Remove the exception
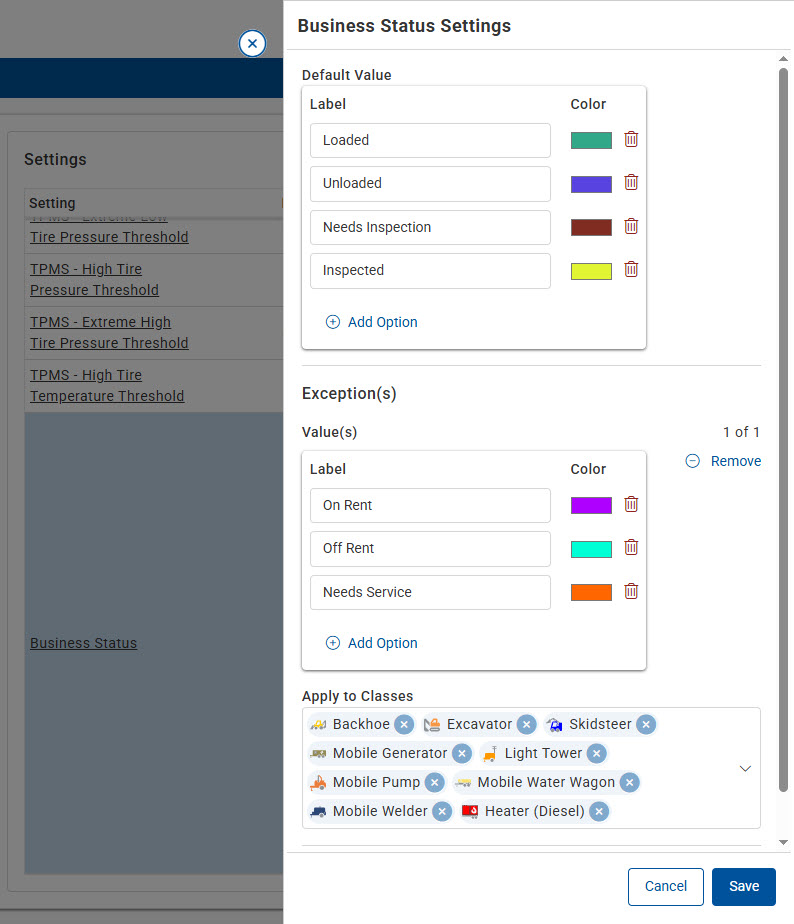 723,461
